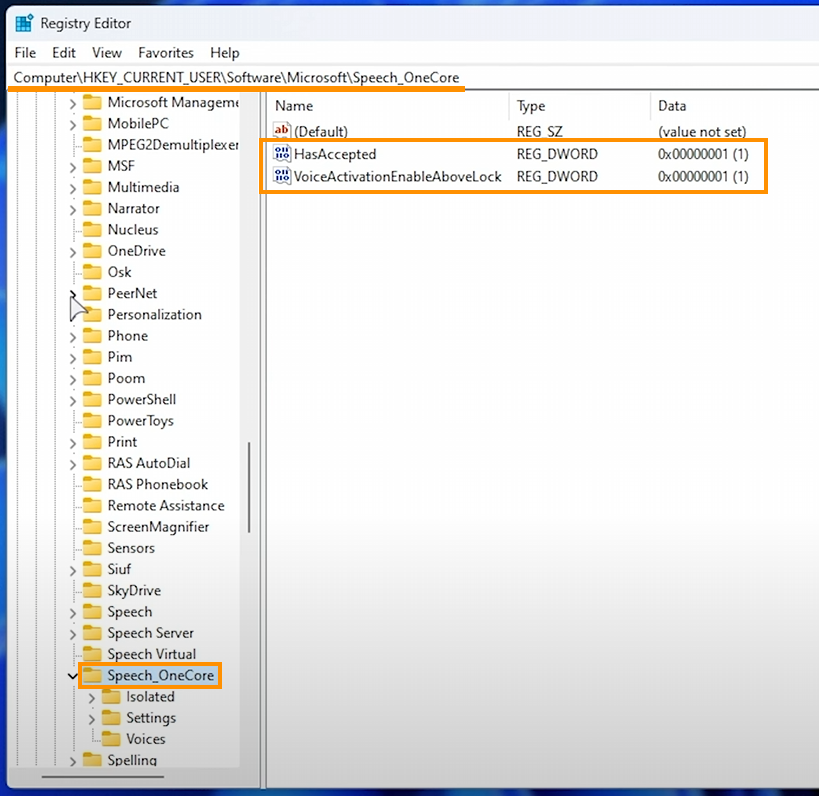Image resolution: width=819 pixels, height=796 pixels.
Task: Click the tree pane horizontal scrollbar thumb
Action: tap(103, 777)
